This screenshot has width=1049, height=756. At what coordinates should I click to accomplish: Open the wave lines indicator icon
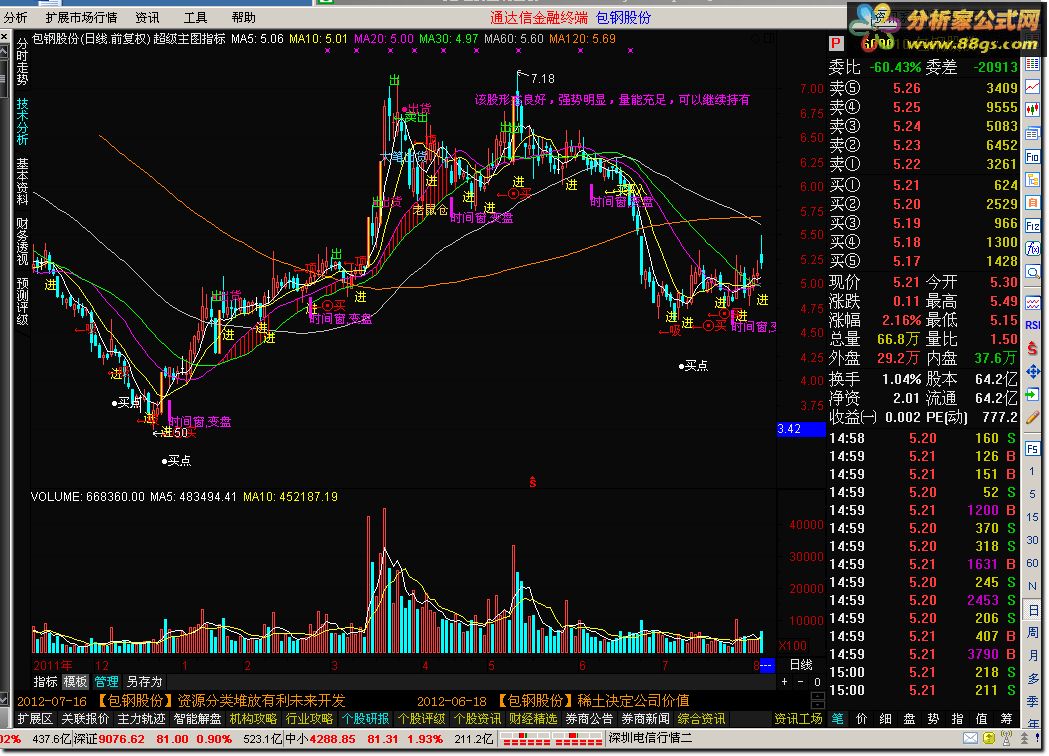1032,302
